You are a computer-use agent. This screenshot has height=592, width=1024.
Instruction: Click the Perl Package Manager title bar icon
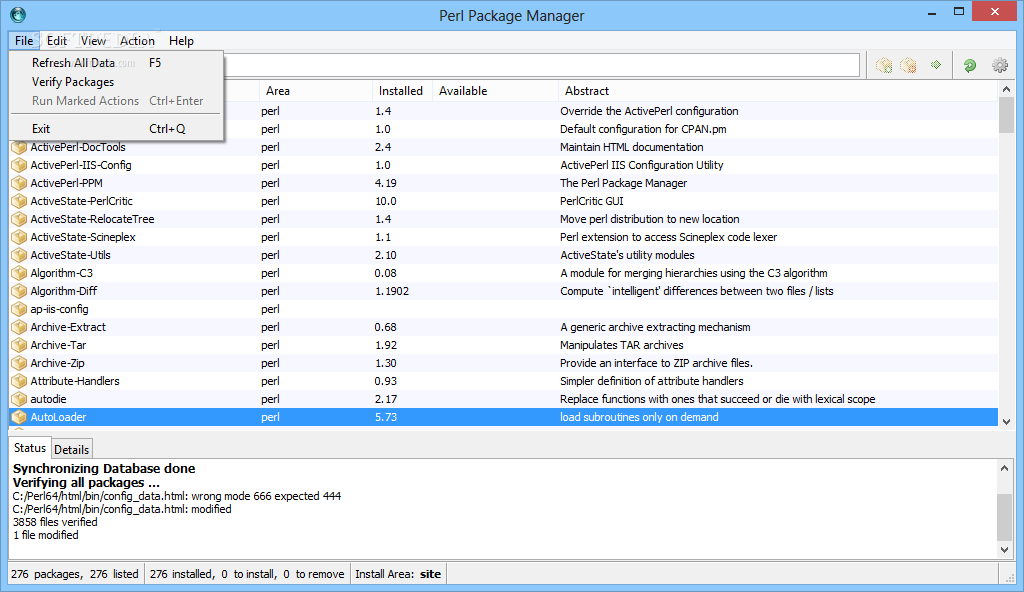point(18,14)
